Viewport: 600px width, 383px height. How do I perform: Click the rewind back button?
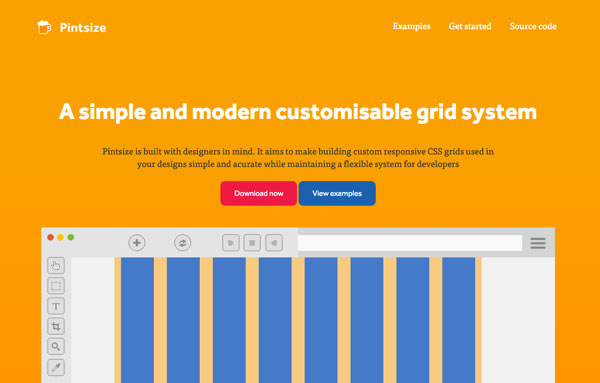coord(274,243)
